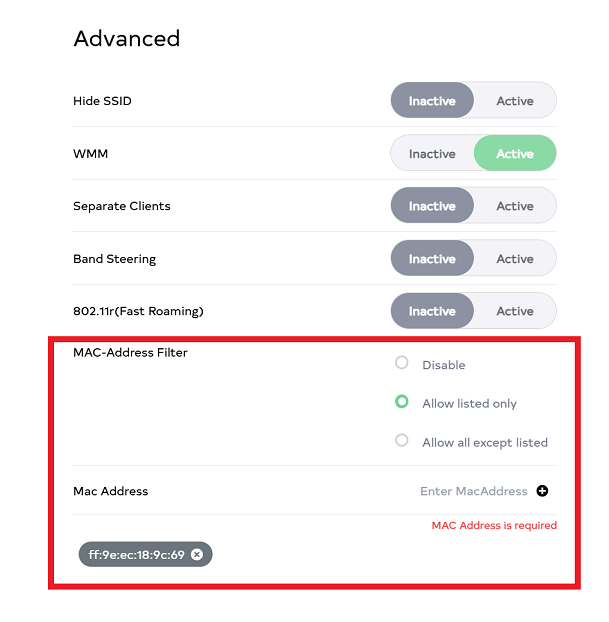This screenshot has height=622, width=609.
Task: Enable Band Steering with Active
Action: pos(515,259)
